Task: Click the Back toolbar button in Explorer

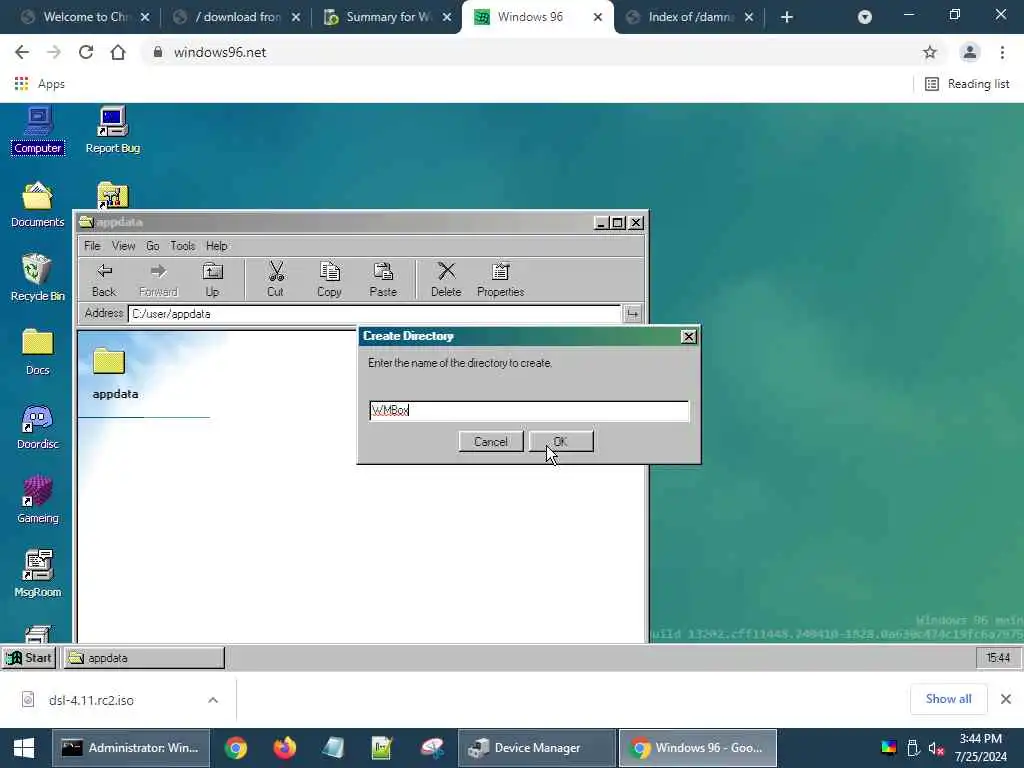Action: pos(104,280)
